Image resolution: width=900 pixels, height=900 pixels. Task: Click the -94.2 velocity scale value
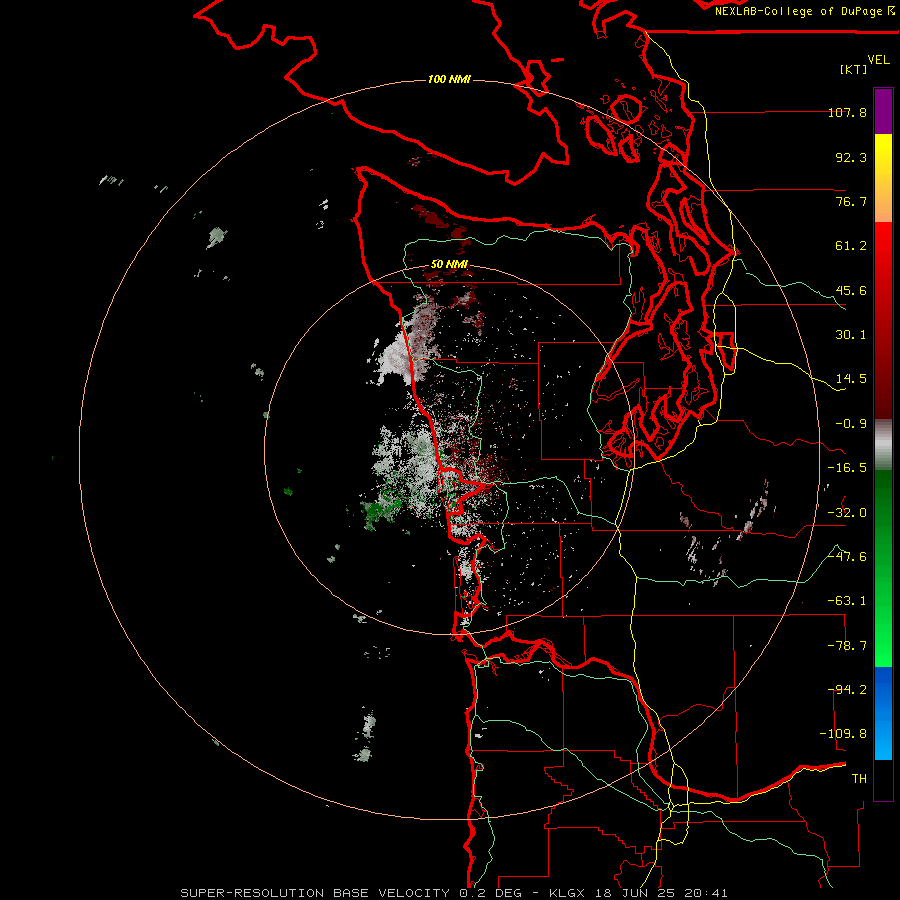click(847, 690)
